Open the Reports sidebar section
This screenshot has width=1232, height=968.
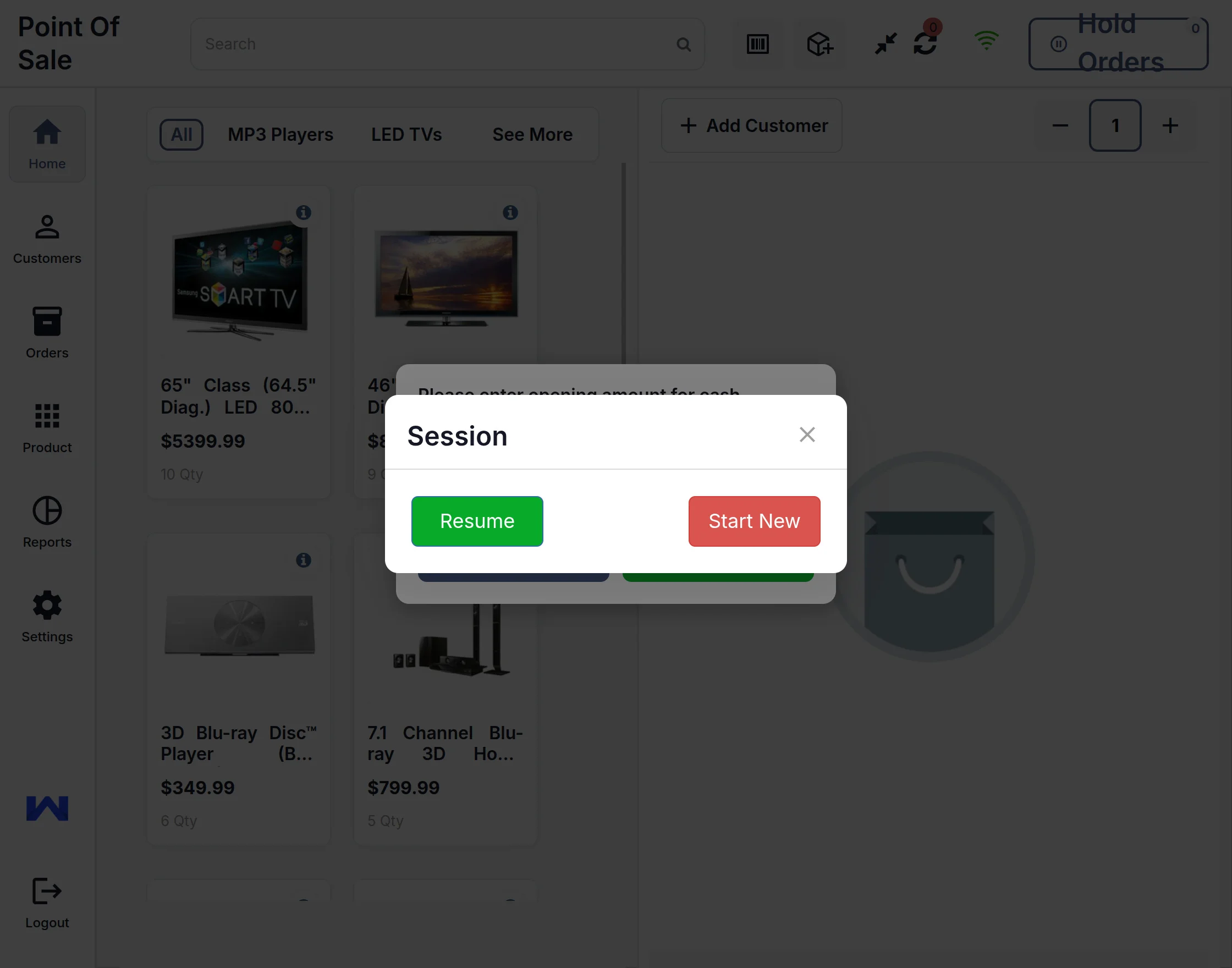[x=47, y=521]
